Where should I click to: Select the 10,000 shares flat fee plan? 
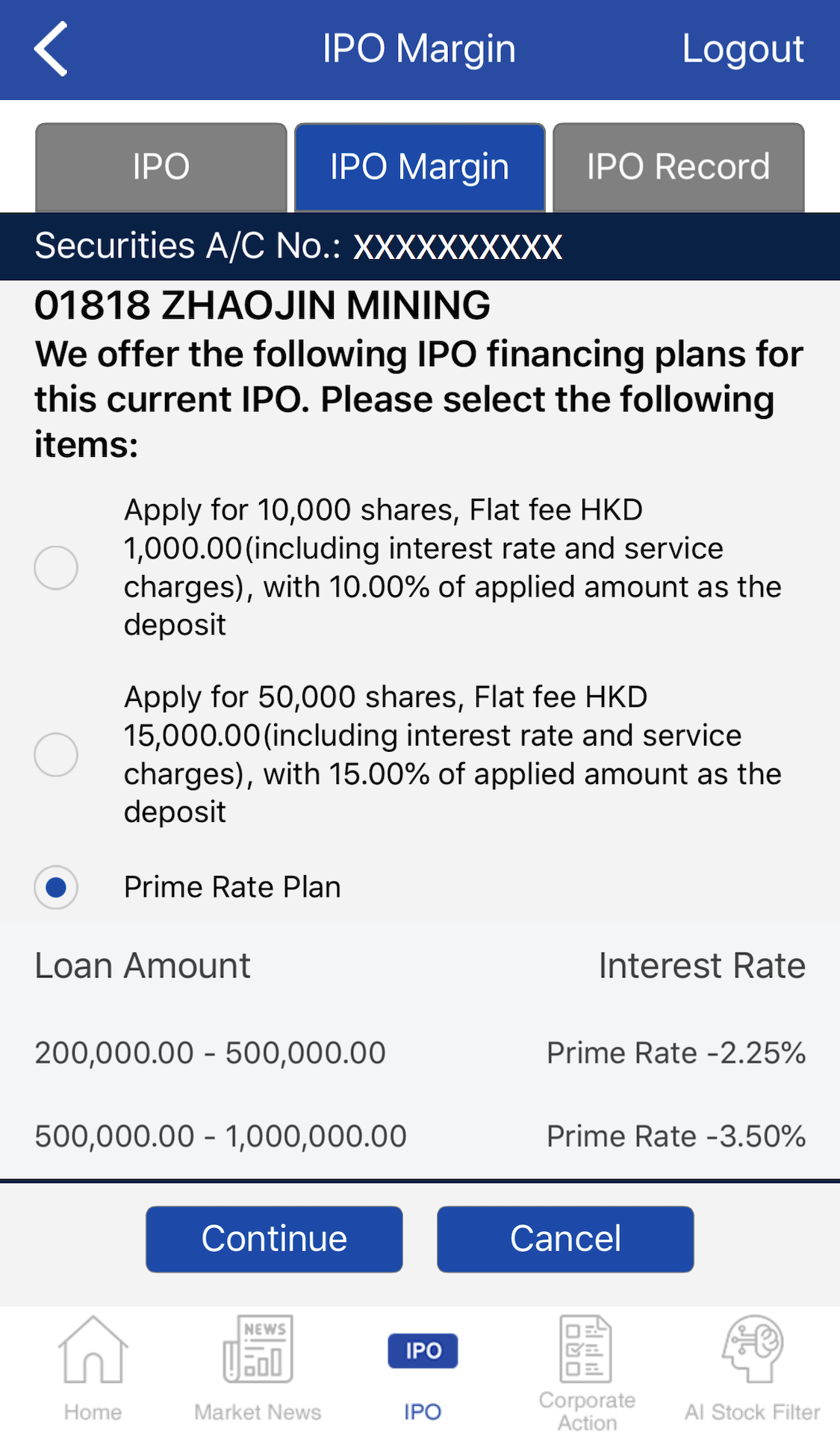click(56, 568)
